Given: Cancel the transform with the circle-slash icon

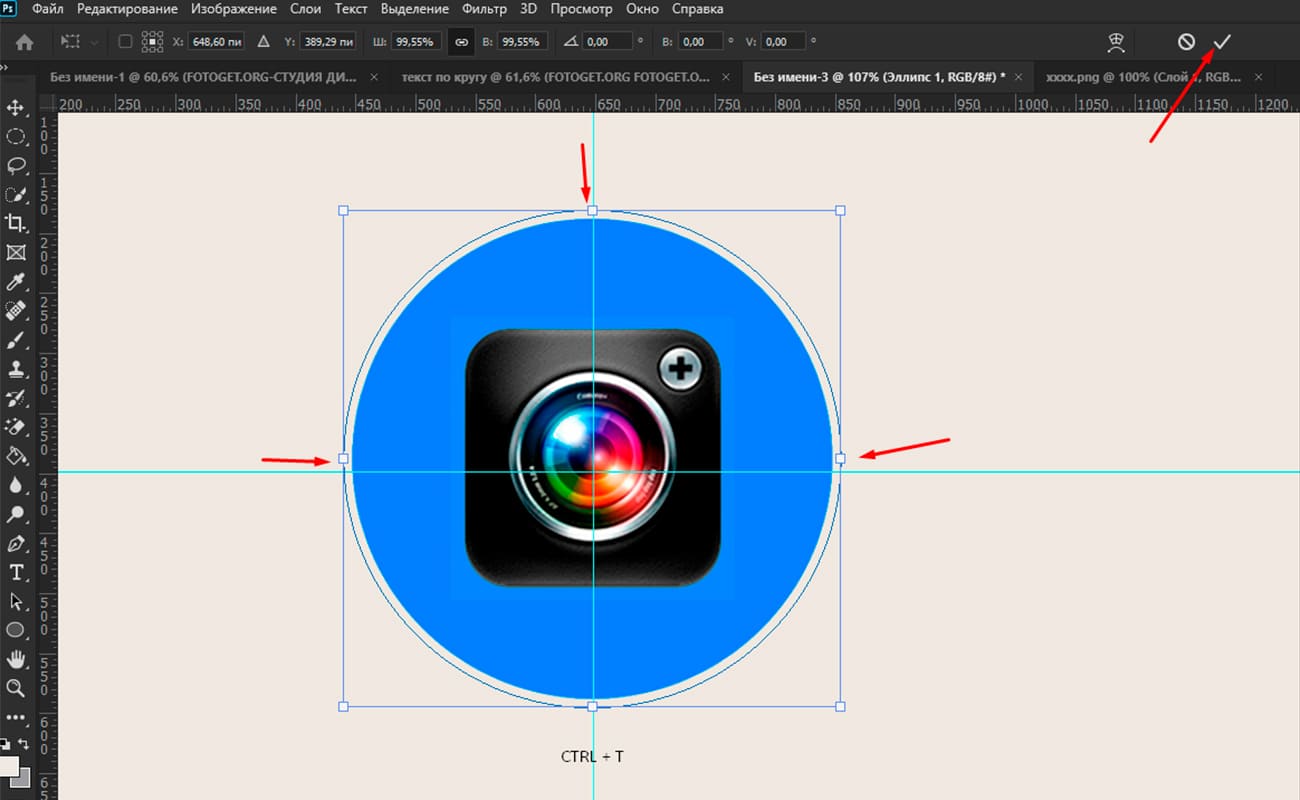Looking at the screenshot, I should click(x=1186, y=42).
